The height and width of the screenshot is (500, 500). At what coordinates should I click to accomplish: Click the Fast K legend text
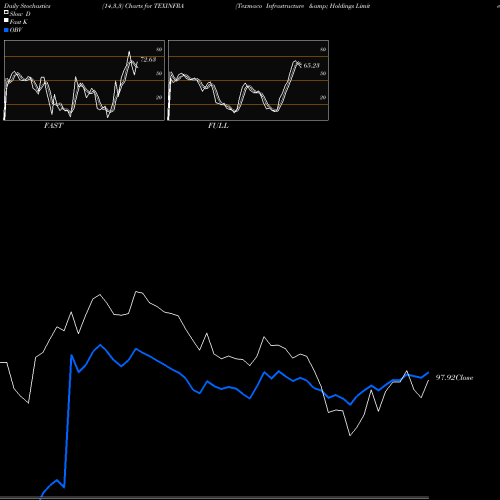(19, 22)
